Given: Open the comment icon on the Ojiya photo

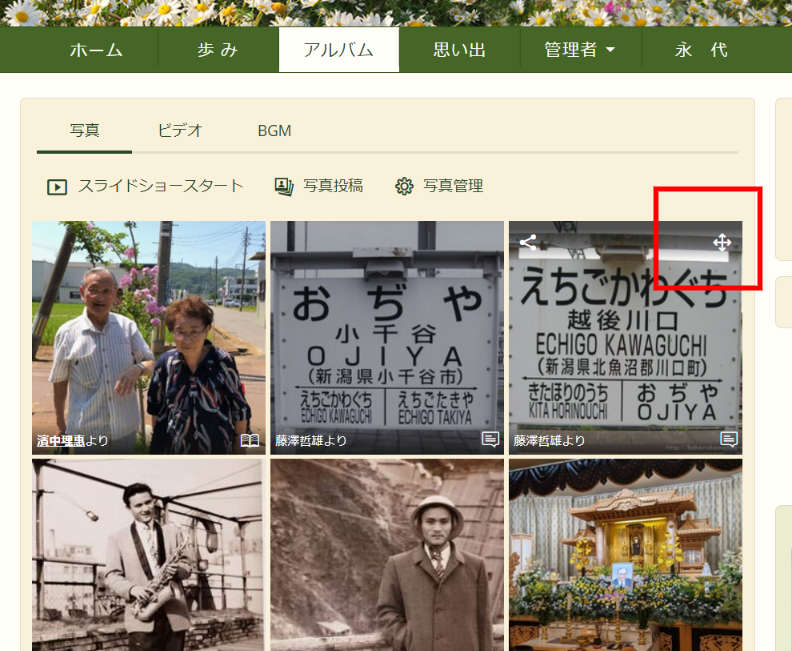Looking at the screenshot, I should [x=490, y=439].
